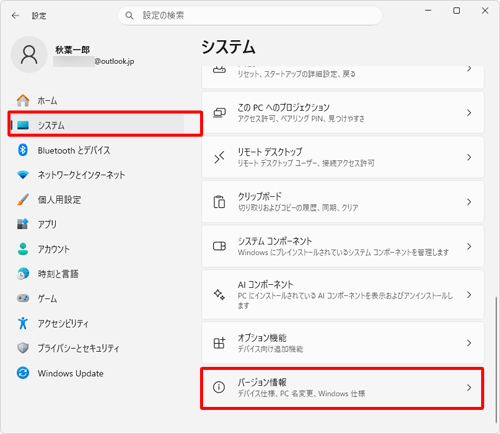Click the System monitor icon in sidebar
The width and height of the screenshot is (500, 434).
pos(23,125)
